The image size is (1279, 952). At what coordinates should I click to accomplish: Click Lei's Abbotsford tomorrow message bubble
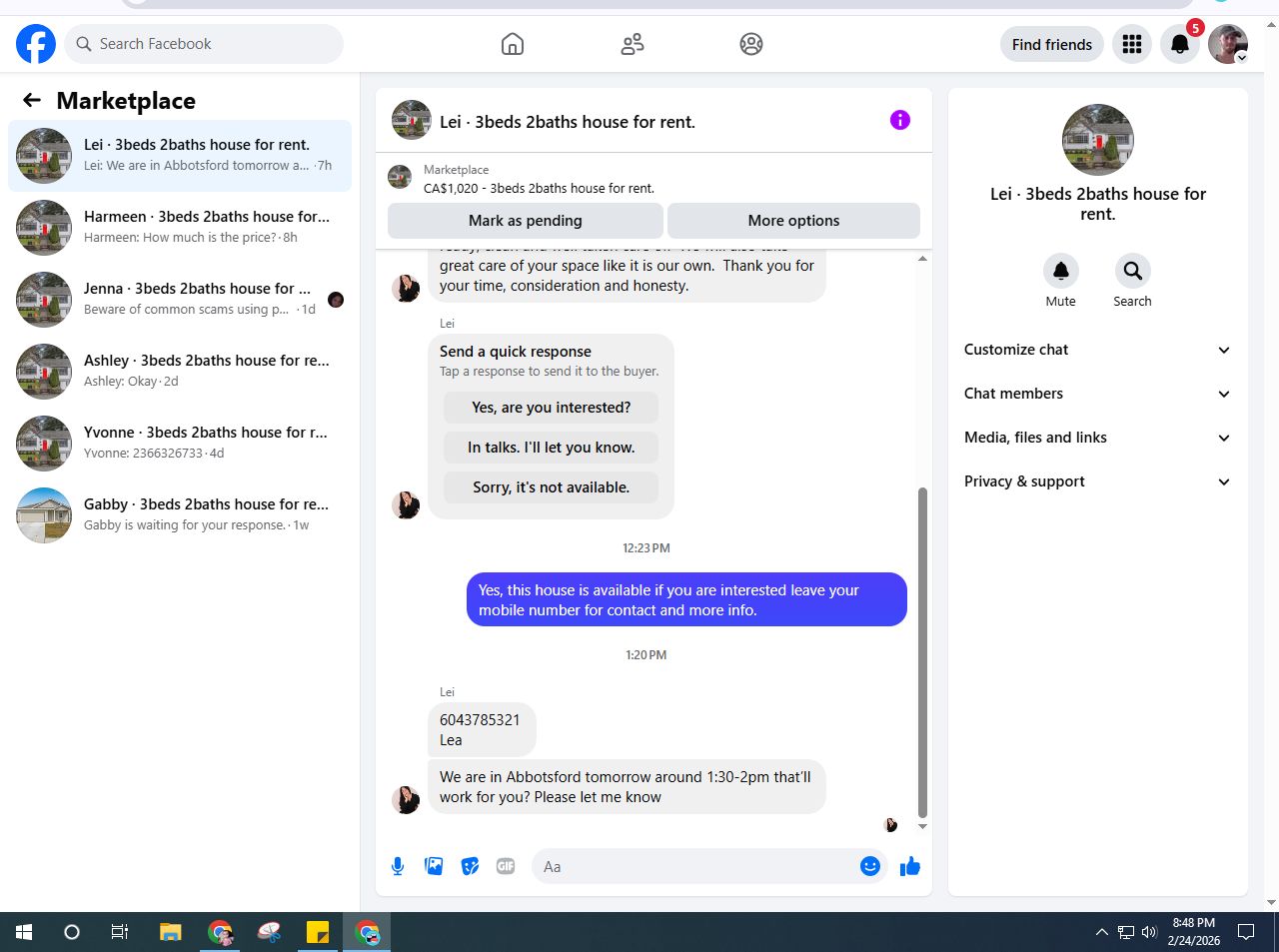(x=627, y=787)
